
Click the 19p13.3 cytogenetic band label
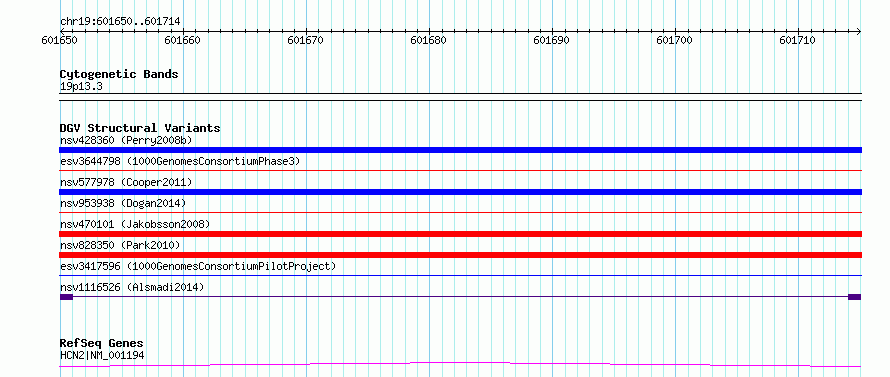[x=81, y=87]
